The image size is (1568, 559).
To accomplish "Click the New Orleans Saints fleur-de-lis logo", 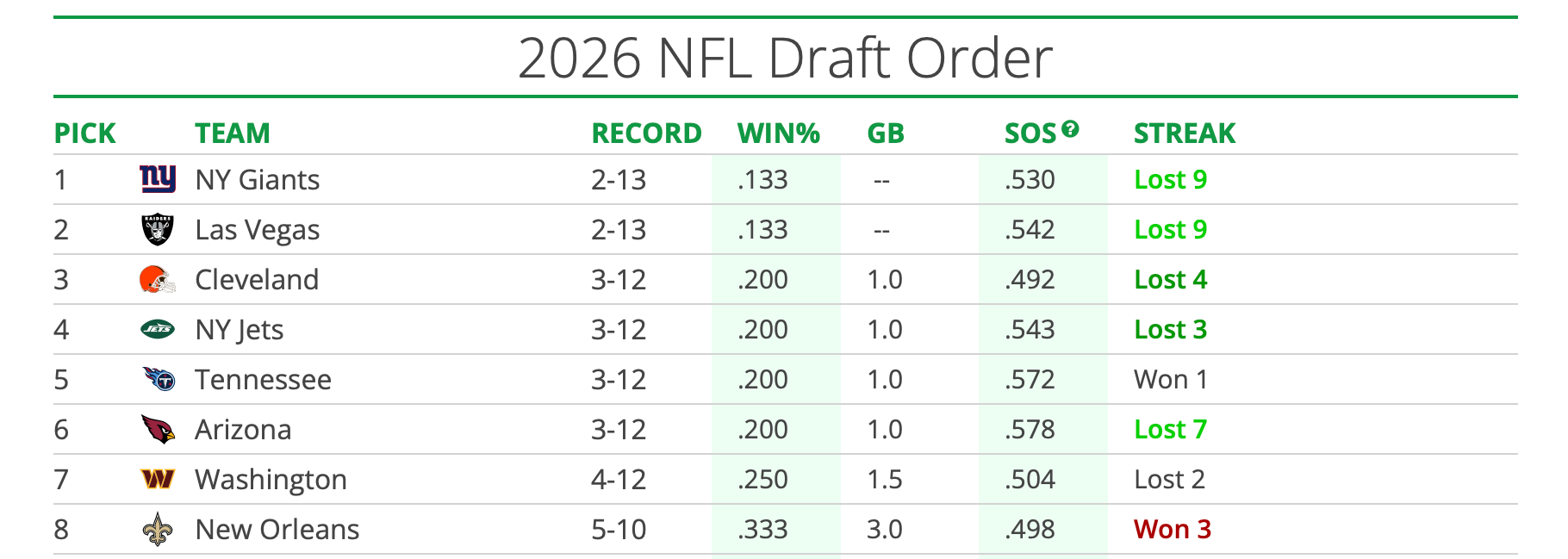I will pyautogui.click(x=158, y=529).
